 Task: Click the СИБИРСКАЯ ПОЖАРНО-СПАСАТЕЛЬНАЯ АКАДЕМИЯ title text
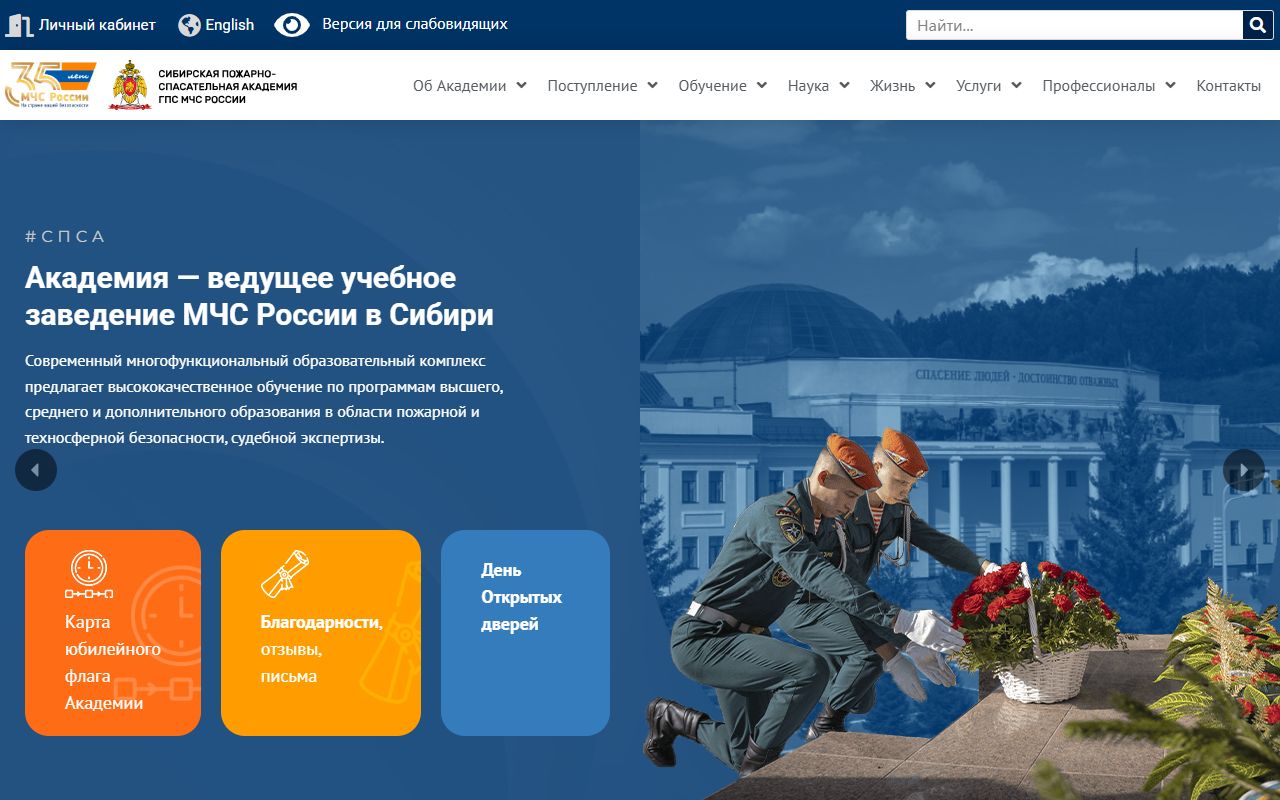pos(227,86)
